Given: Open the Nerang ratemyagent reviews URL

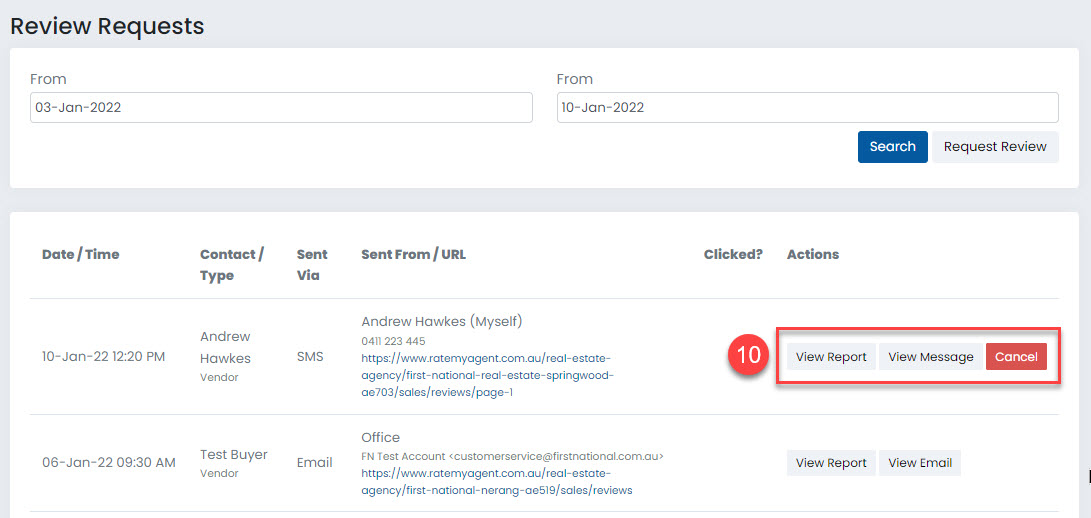Looking at the screenshot, I should (497, 481).
